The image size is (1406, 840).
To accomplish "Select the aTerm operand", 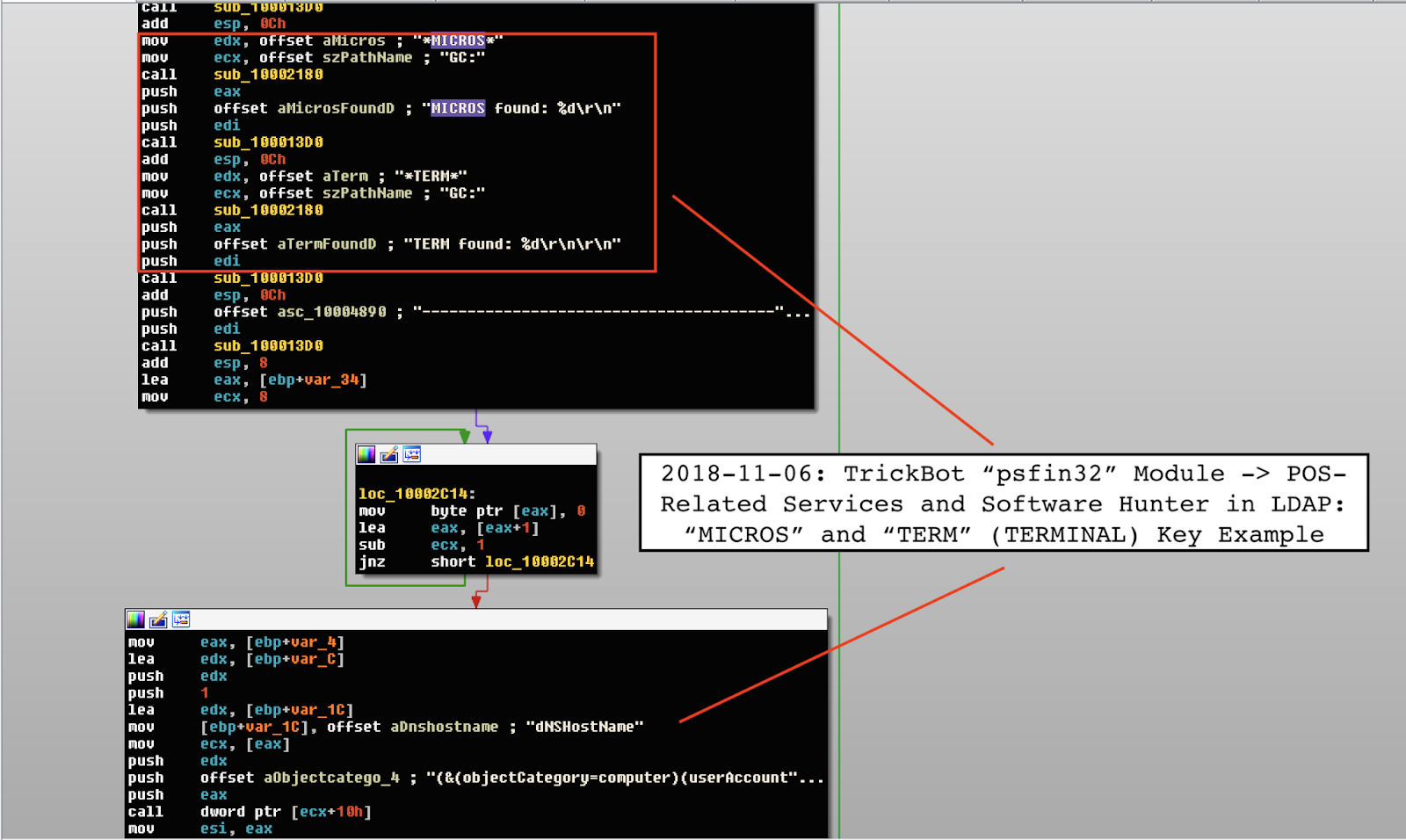I will [x=344, y=176].
